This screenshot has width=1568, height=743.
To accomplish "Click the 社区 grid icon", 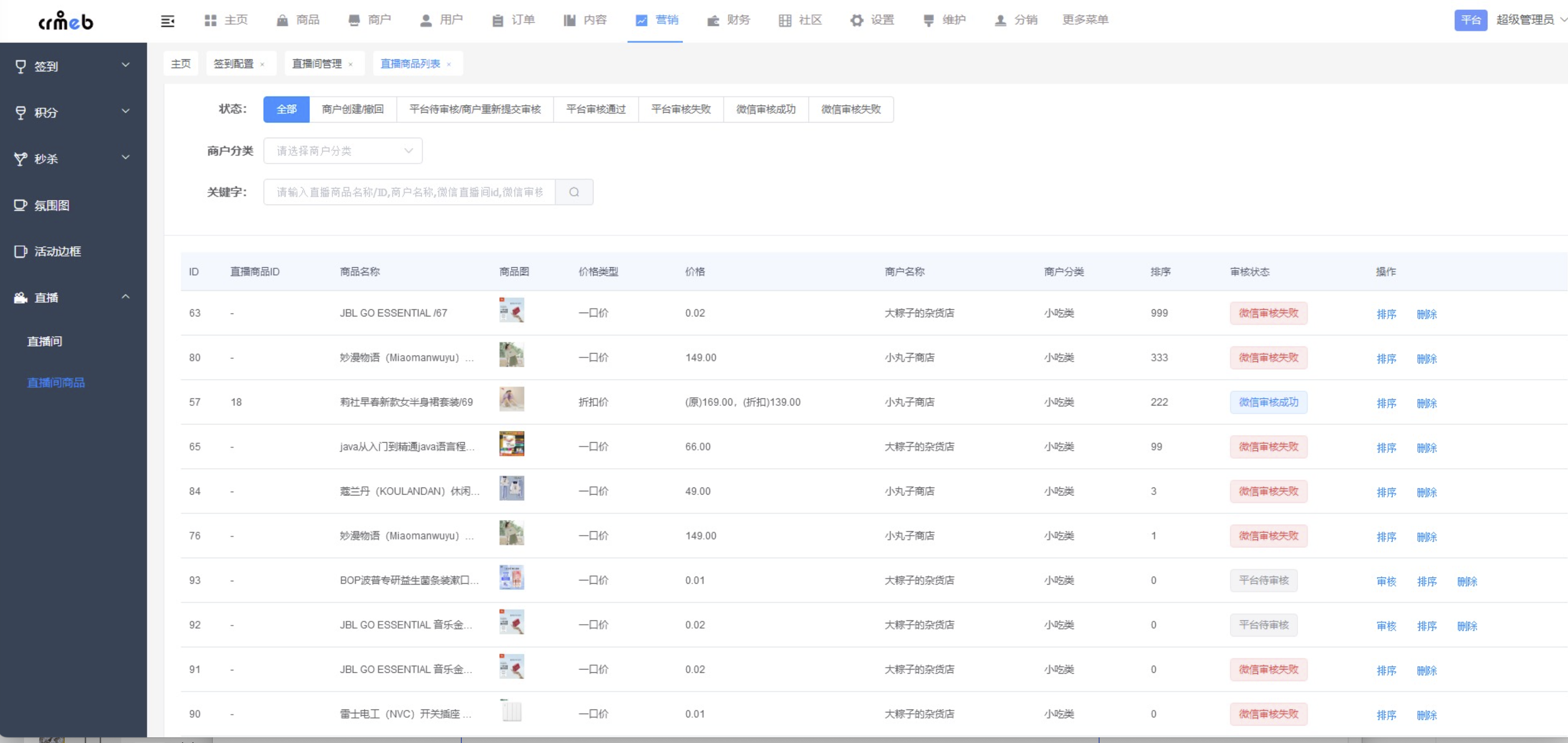I will click(x=785, y=20).
